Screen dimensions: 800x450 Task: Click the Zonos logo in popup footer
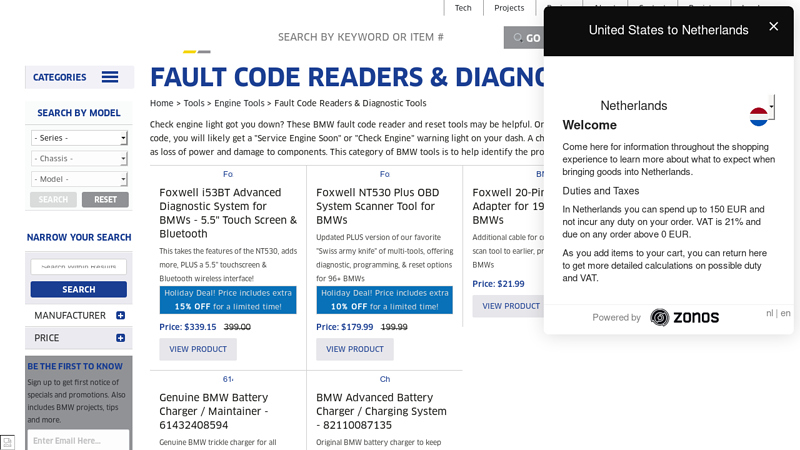(684, 317)
